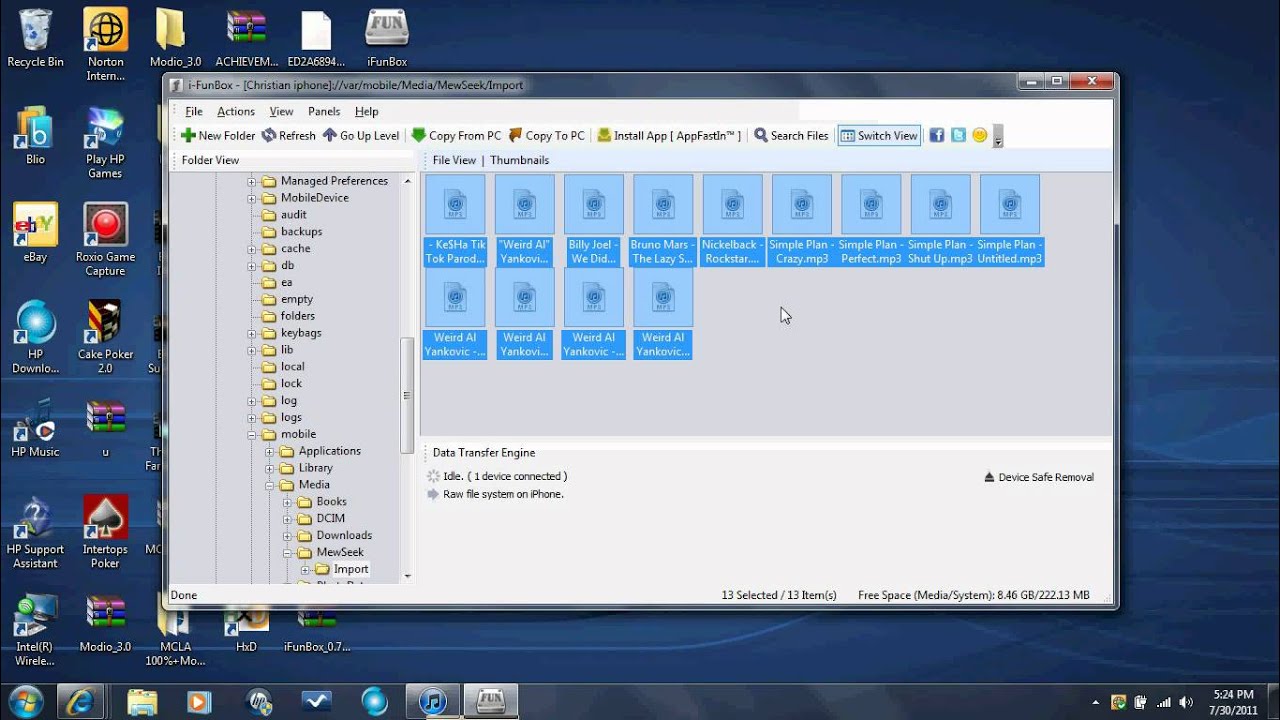Switch to iTunes in the taskbar
The height and width of the screenshot is (720, 1280).
[432, 701]
